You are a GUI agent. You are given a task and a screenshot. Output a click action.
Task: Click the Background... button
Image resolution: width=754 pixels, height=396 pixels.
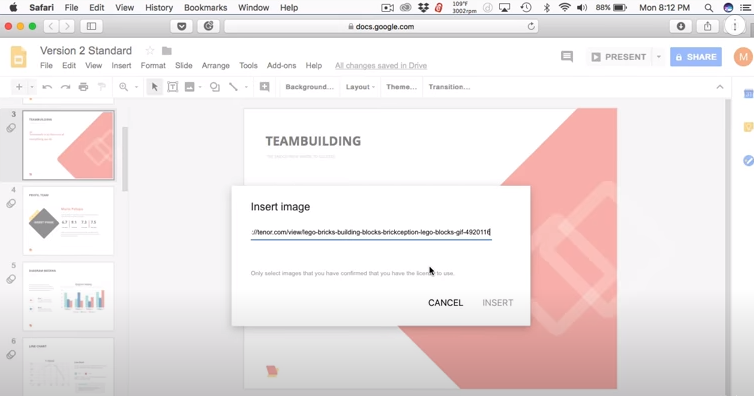(309, 87)
